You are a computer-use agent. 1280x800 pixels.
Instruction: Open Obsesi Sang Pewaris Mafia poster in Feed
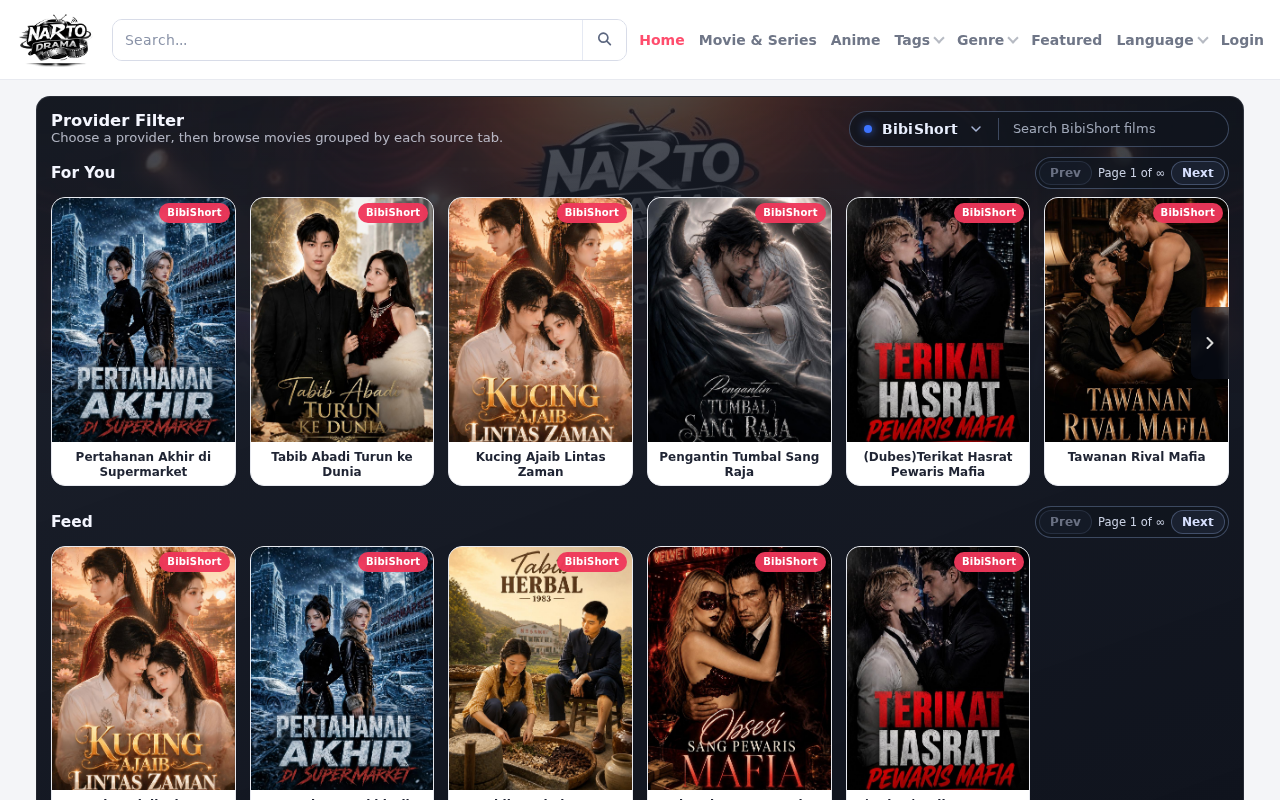coord(739,669)
